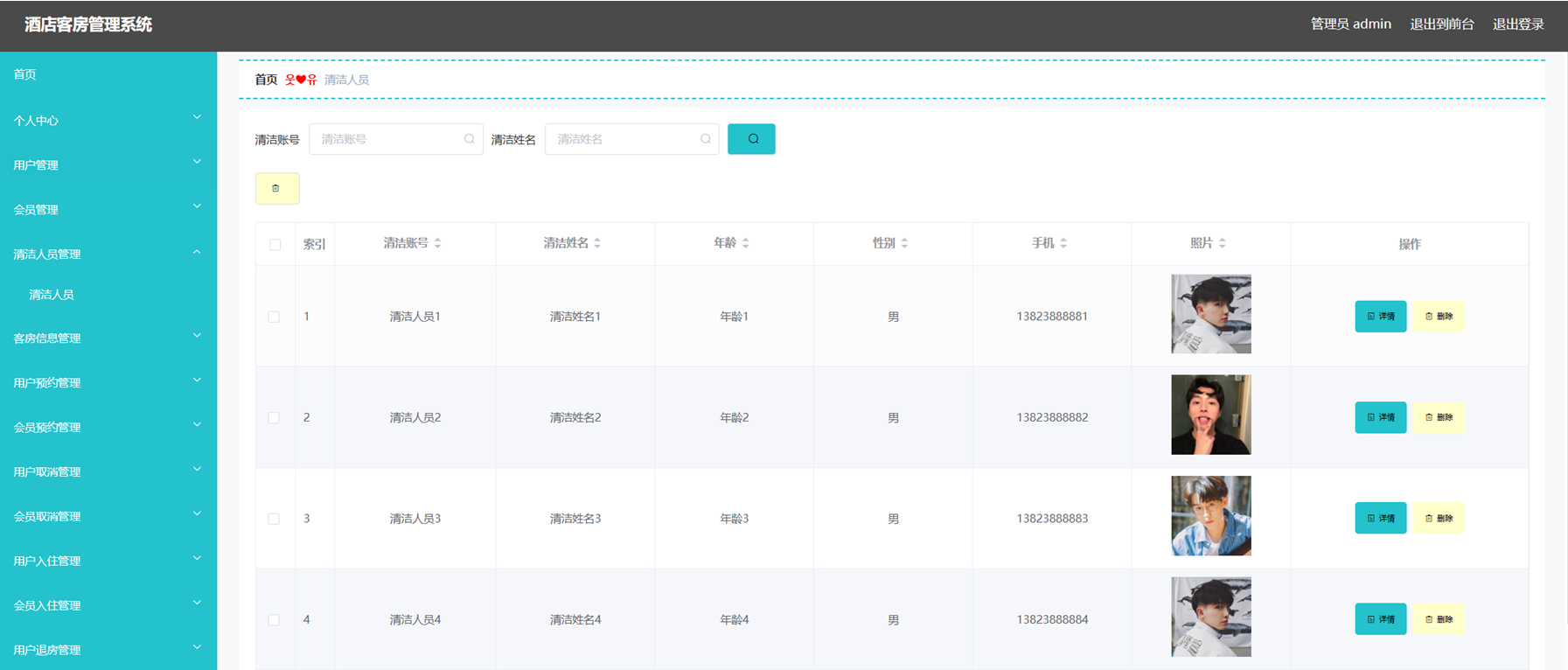1568x670 pixels.
Task: Toggle the select-all checkbox in table header
Action: (275, 245)
